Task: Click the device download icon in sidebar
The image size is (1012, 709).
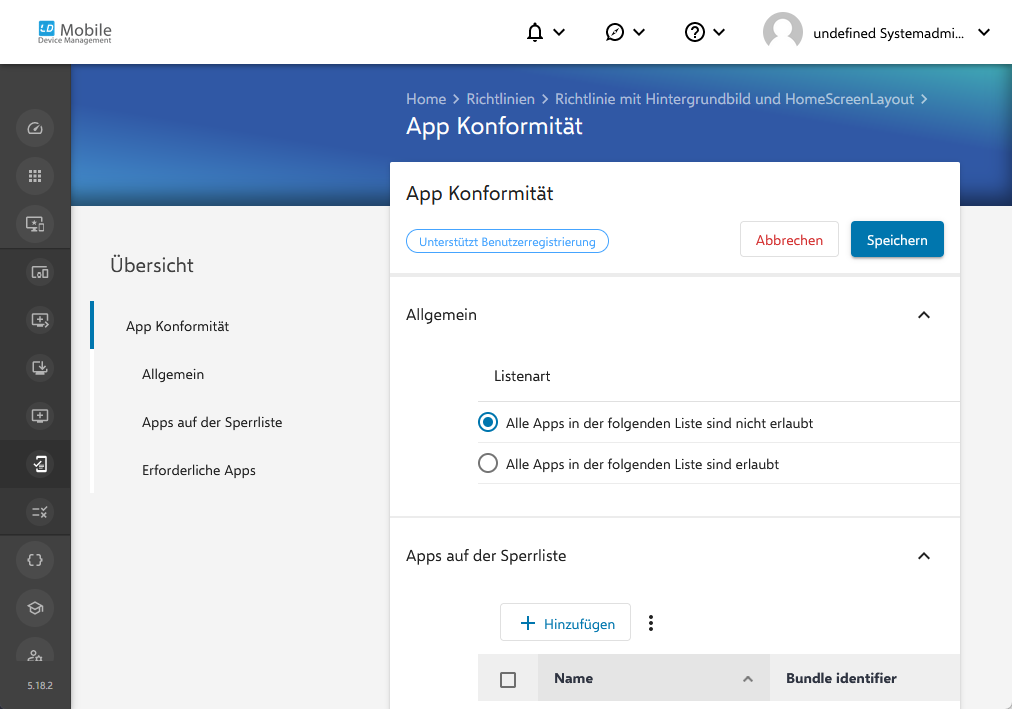Action: coord(39,368)
